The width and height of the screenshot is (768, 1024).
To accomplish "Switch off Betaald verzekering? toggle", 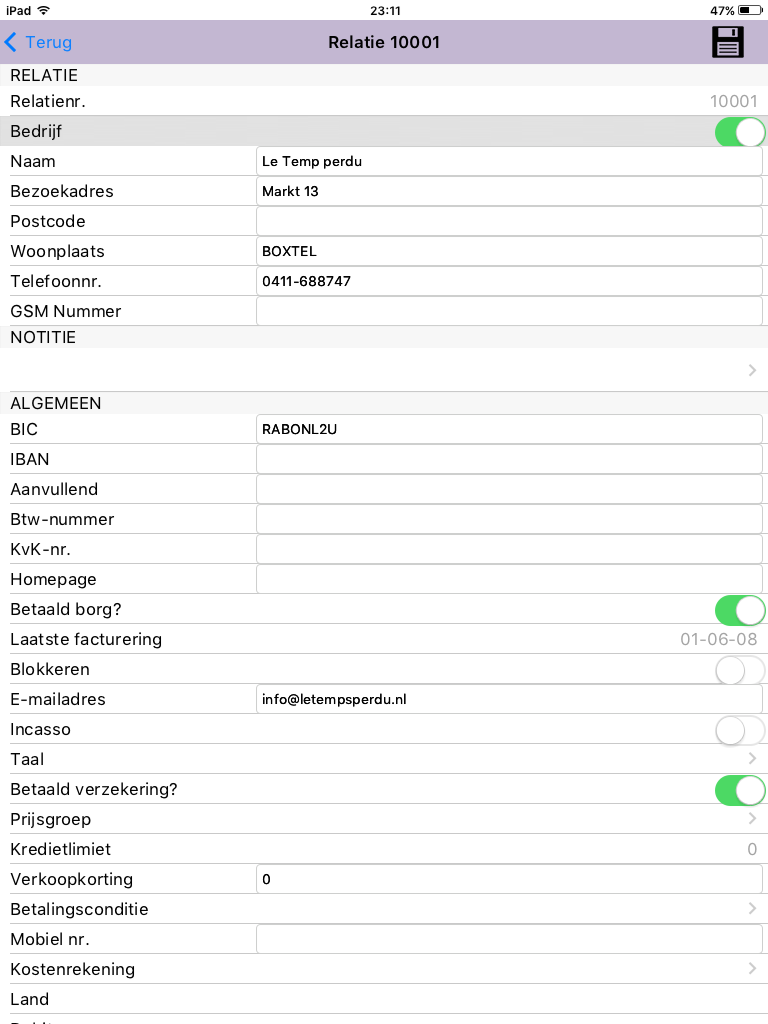I will tap(740, 790).
